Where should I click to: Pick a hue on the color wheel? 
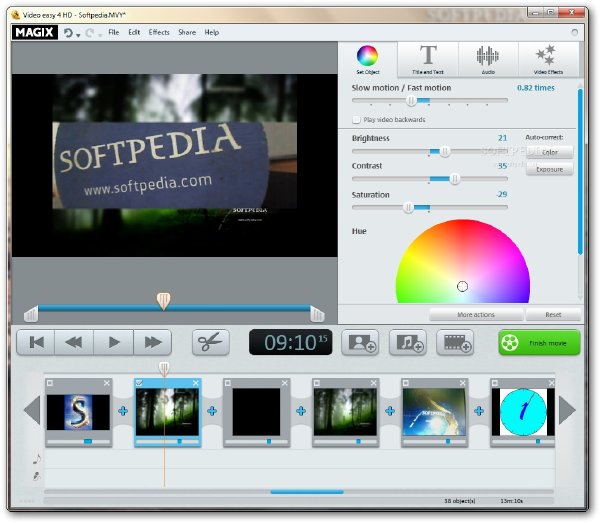coord(463,261)
